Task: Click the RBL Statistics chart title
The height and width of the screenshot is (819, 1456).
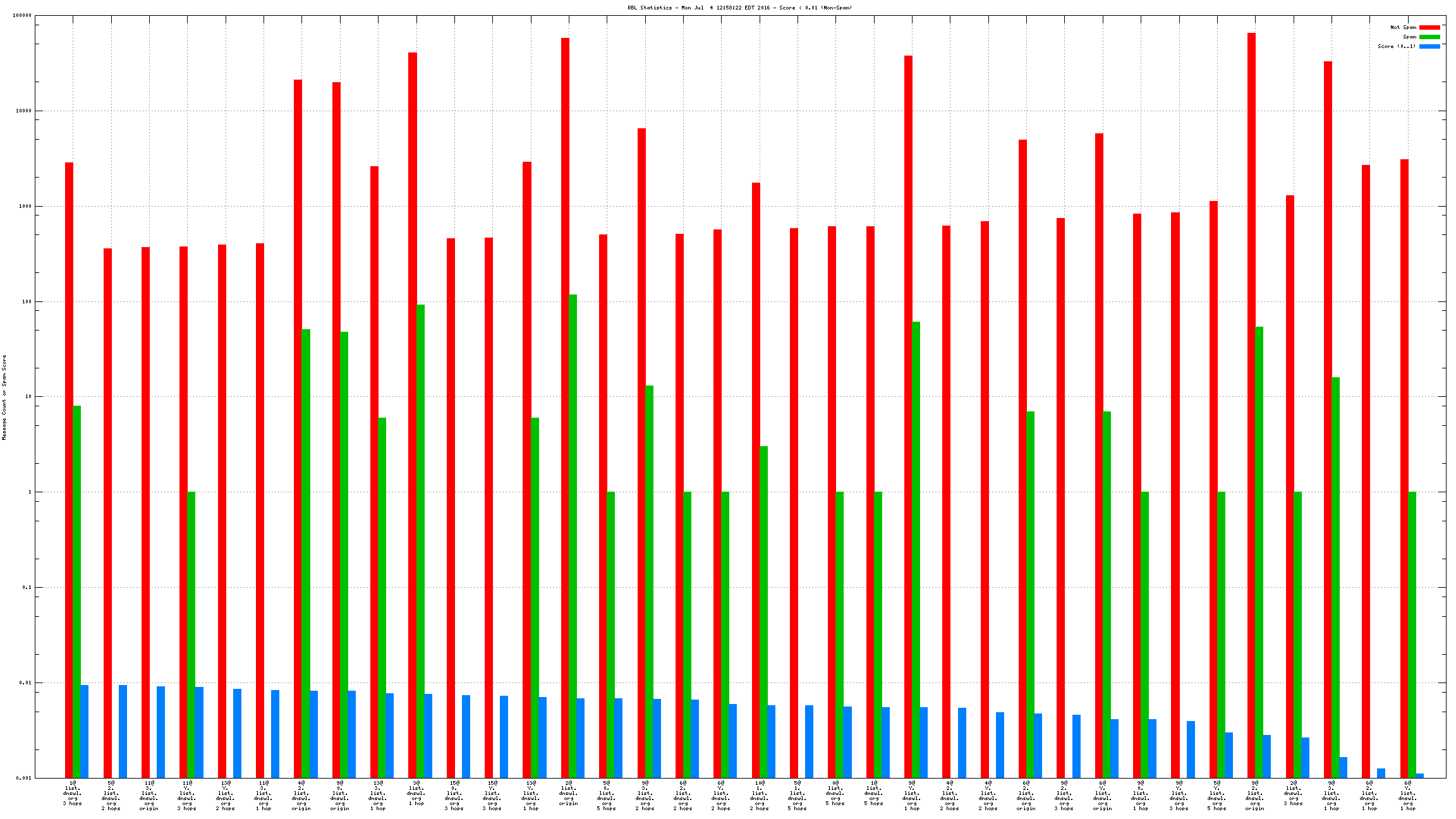Action: coord(739,8)
